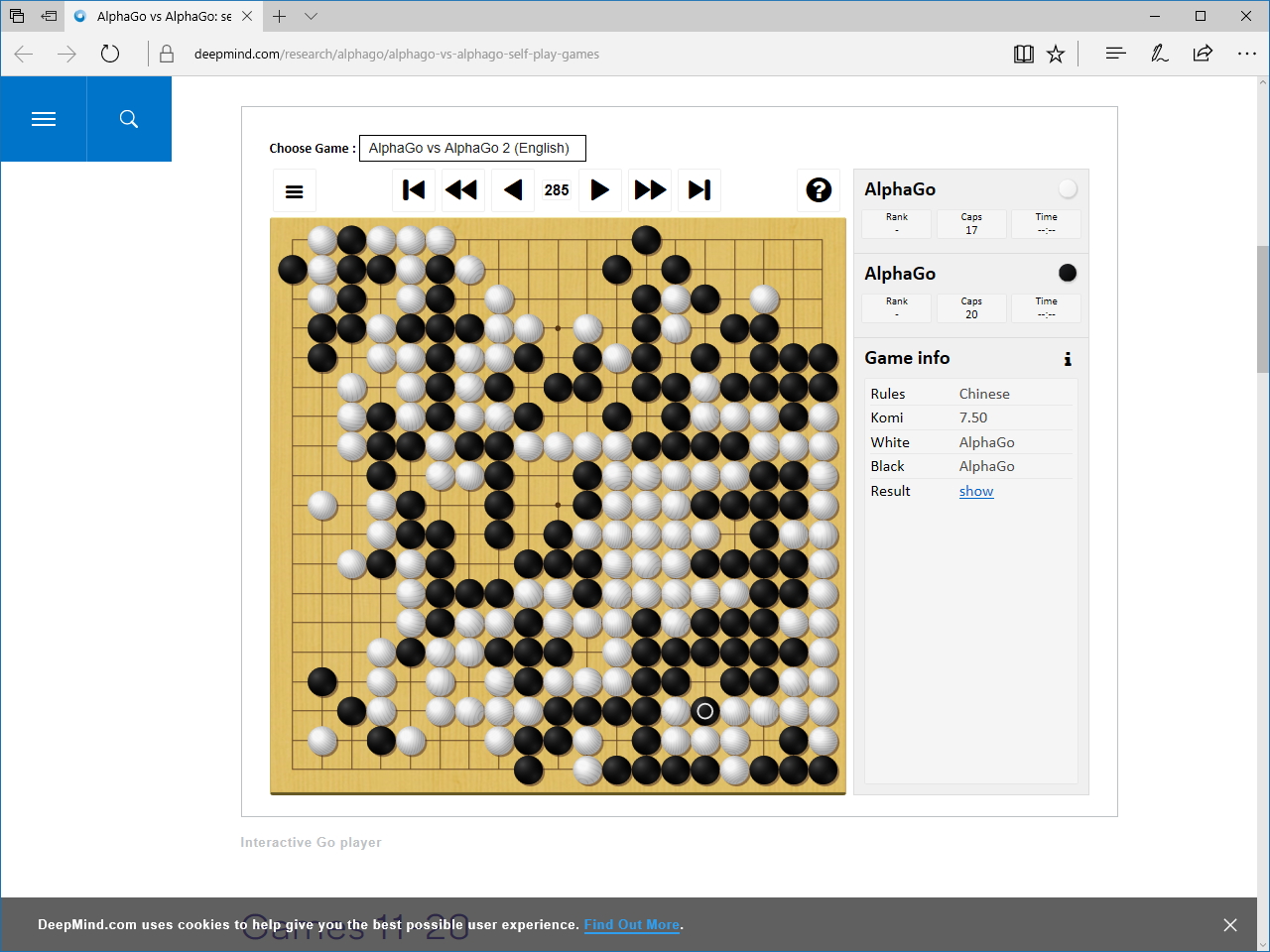Open the site search magnifier
This screenshot has height=952, width=1270.
(x=129, y=119)
